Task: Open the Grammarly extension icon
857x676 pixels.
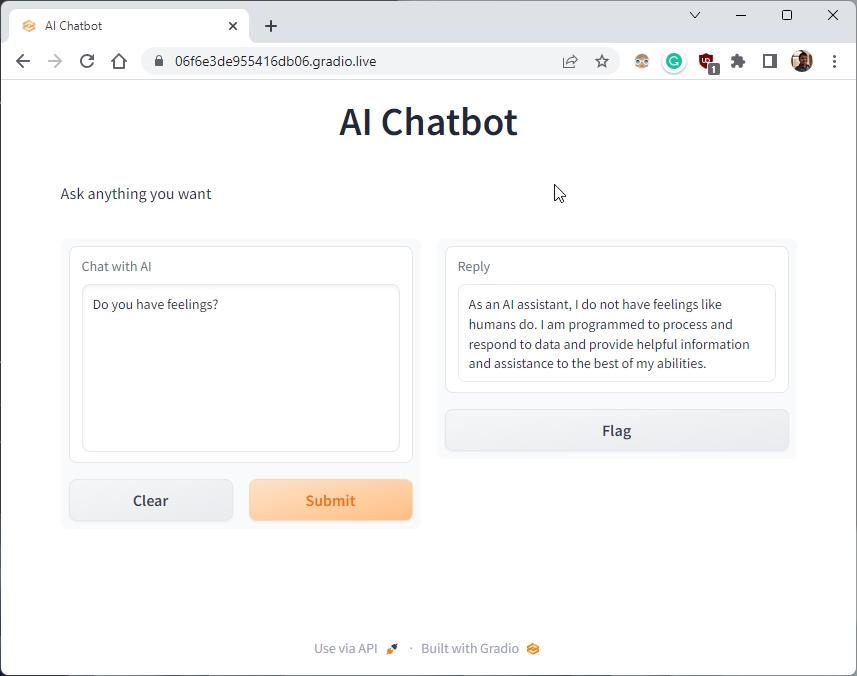Action: click(673, 61)
